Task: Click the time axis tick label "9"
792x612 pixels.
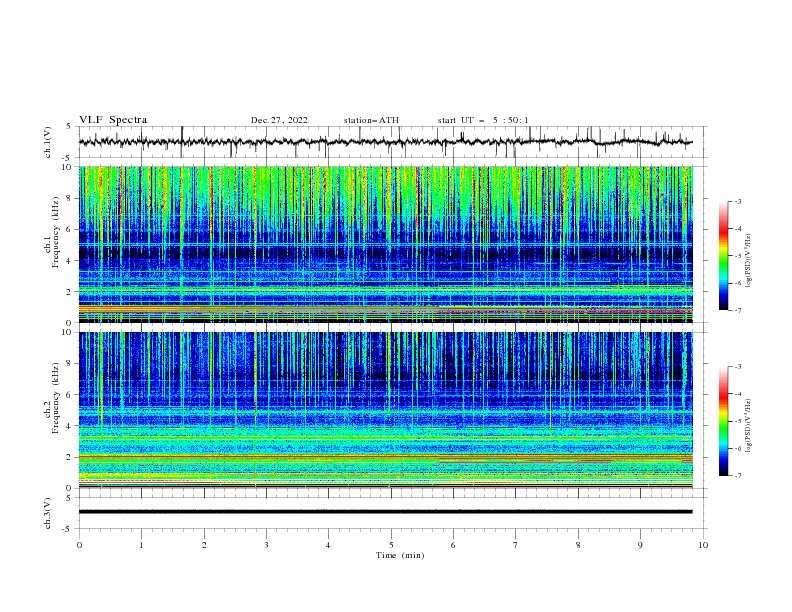Action: click(x=640, y=545)
